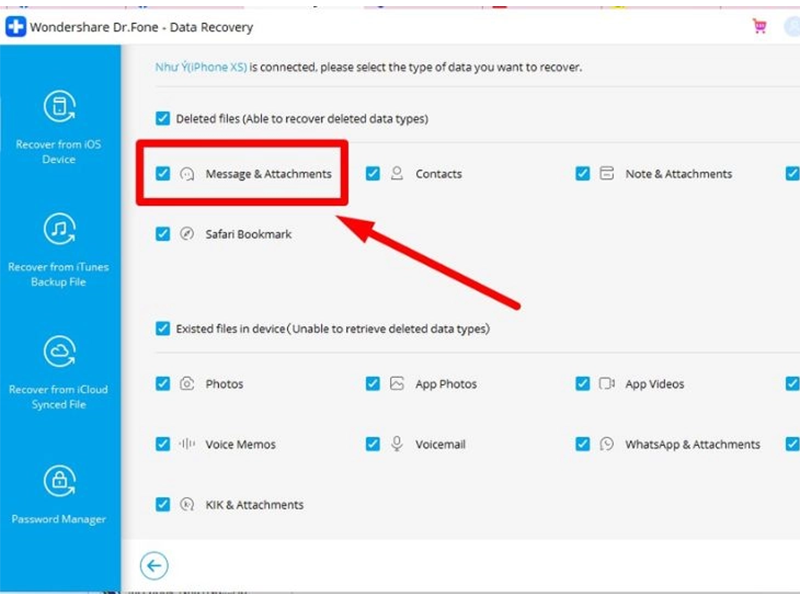Open the shopping cart icon
The height and width of the screenshot is (600, 800).
point(760,26)
